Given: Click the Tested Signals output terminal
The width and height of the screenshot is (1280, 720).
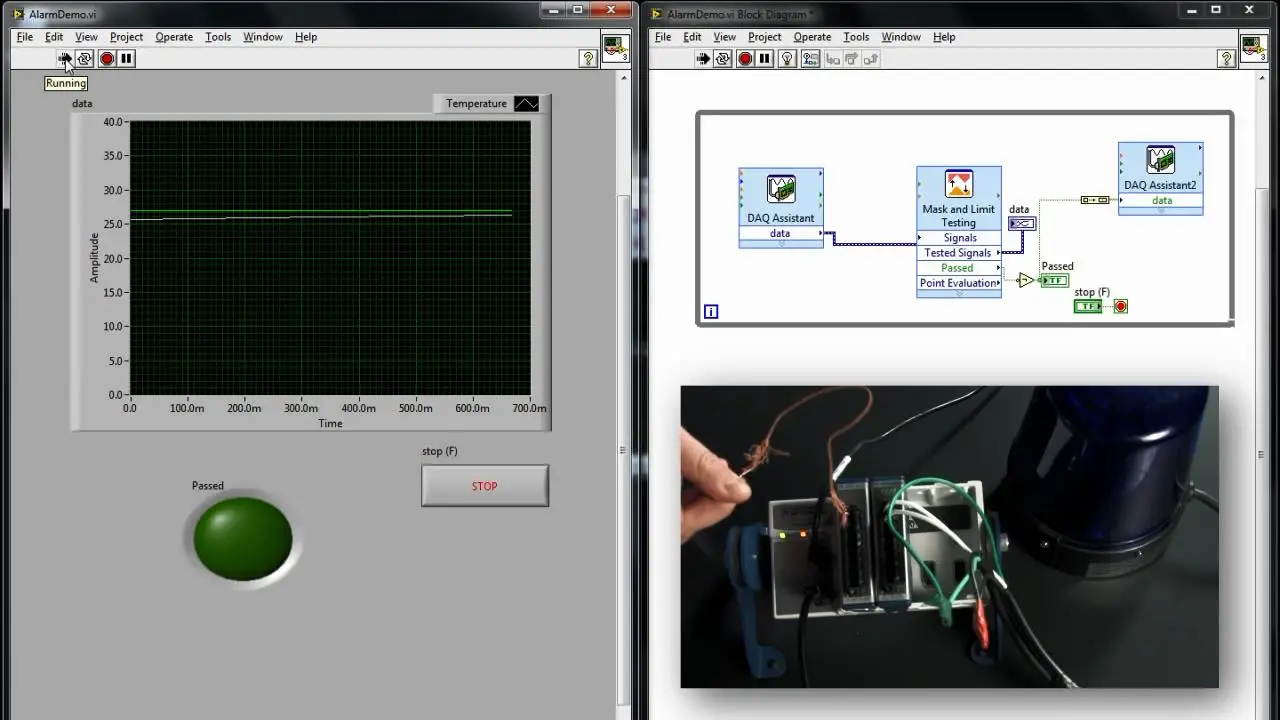Looking at the screenshot, I should (x=959, y=253).
